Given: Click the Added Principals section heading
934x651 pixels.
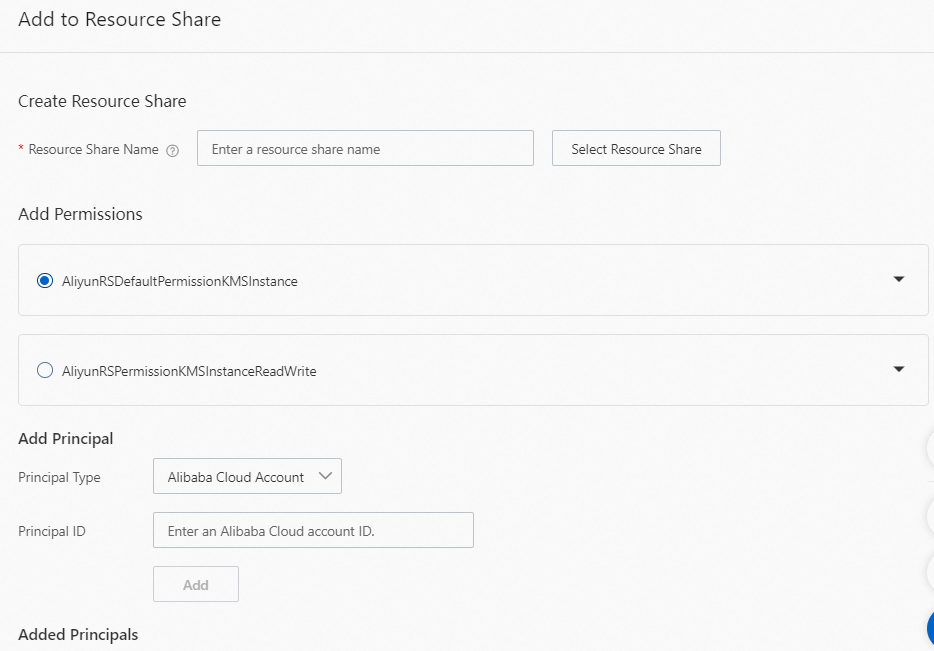Looking at the screenshot, I should (x=78, y=635).
